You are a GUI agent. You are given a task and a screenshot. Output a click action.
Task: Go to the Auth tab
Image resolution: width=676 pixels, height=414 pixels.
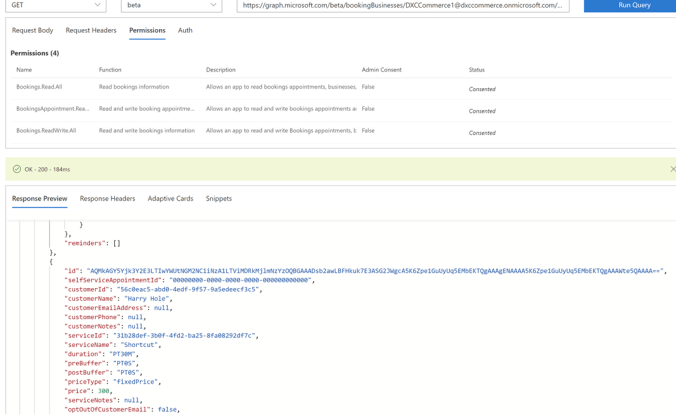coord(185,30)
